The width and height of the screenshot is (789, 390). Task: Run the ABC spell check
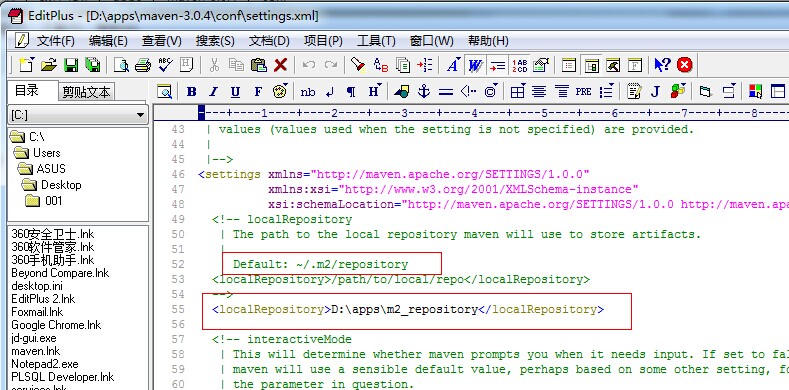165,65
